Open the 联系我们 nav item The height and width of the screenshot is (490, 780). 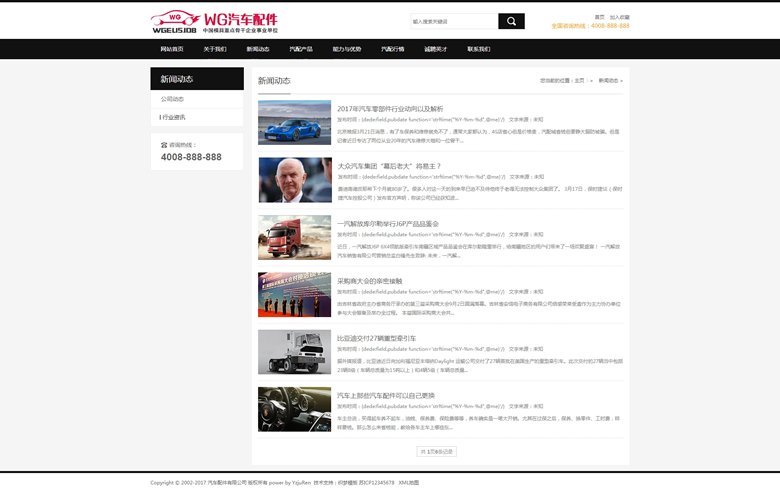point(478,49)
